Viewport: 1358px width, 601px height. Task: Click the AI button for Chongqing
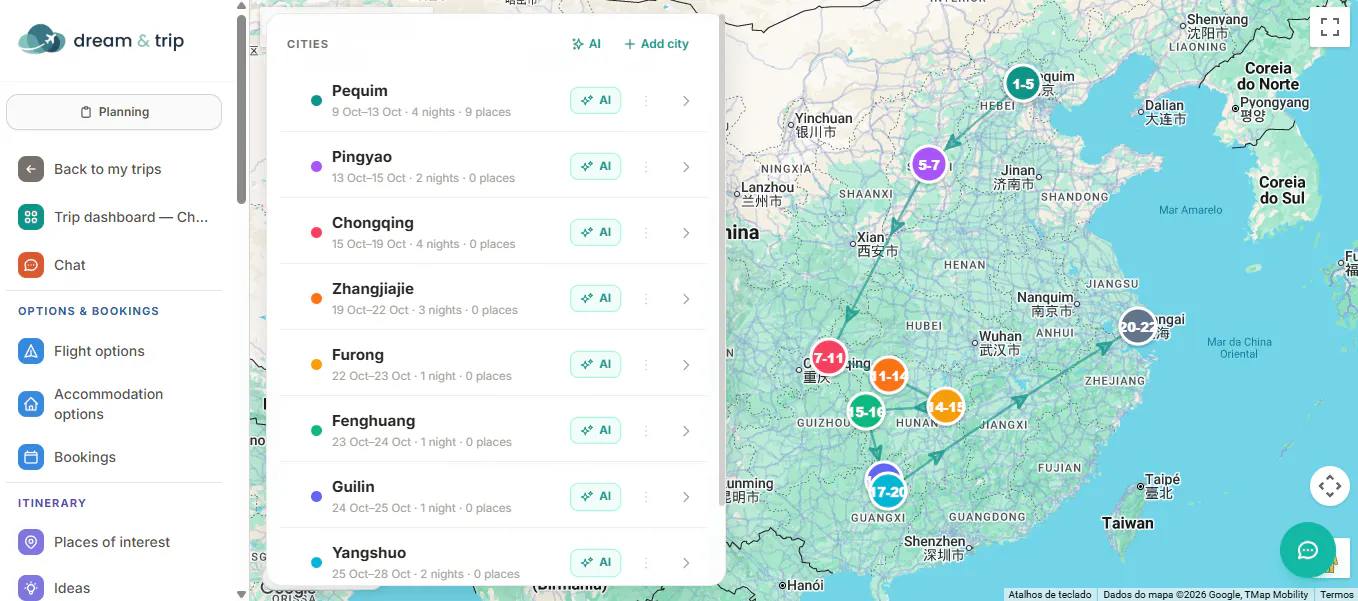click(596, 232)
